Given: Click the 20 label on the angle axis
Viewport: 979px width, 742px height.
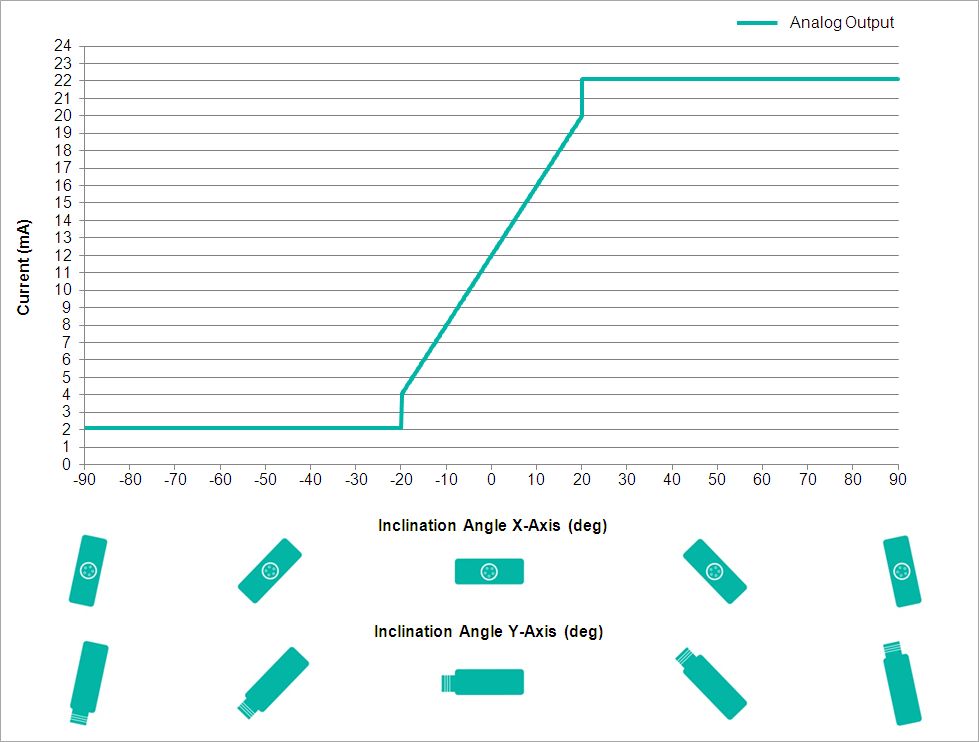Looking at the screenshot, I should point(582,480).
